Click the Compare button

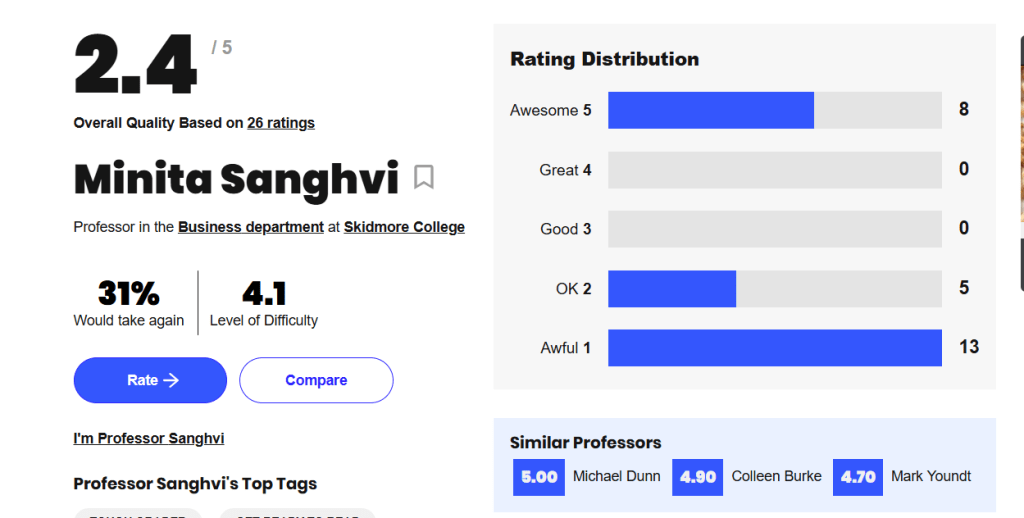[x=316, y=380]
